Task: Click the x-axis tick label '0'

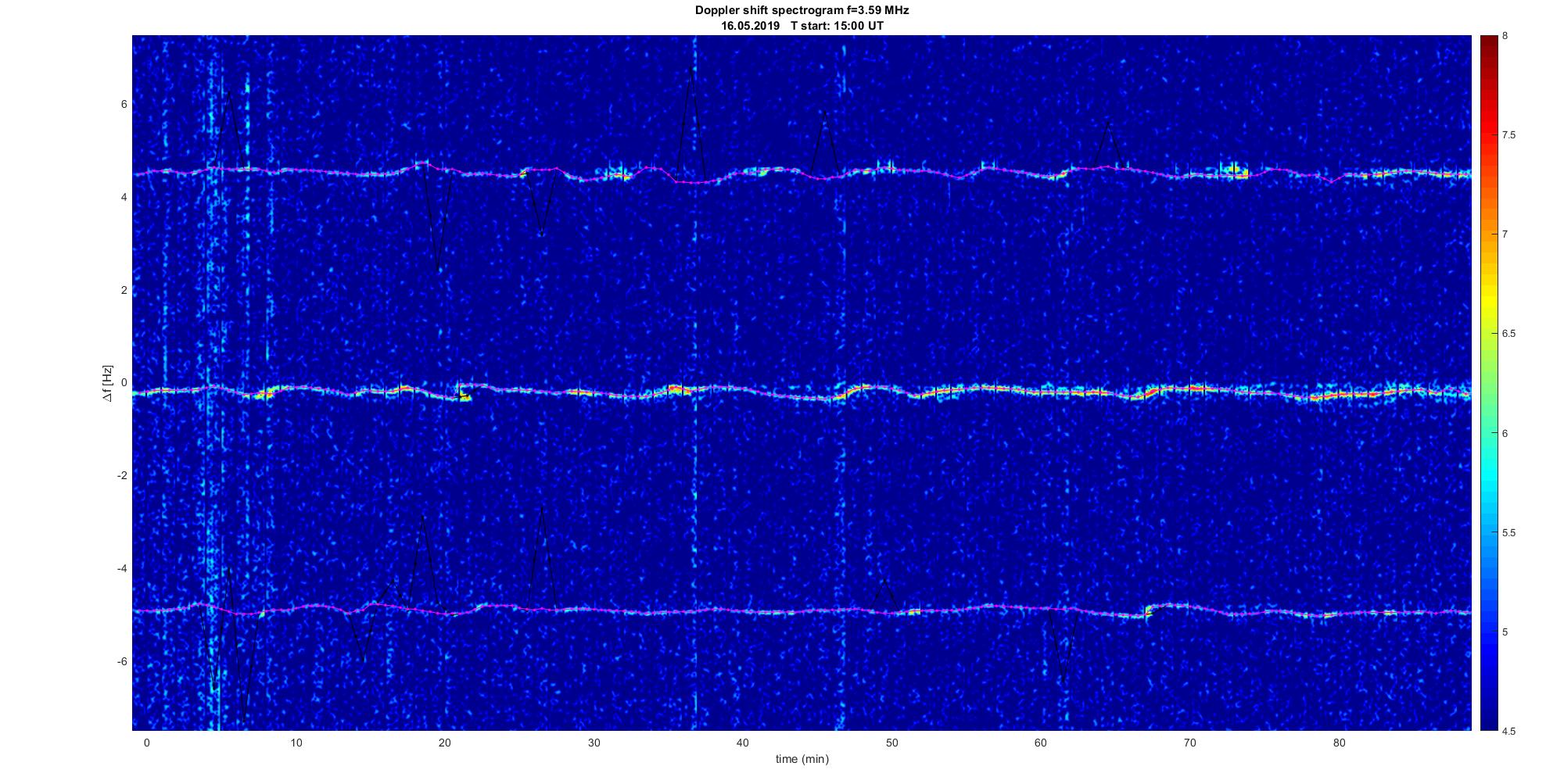Action: [x=146, y=743]
